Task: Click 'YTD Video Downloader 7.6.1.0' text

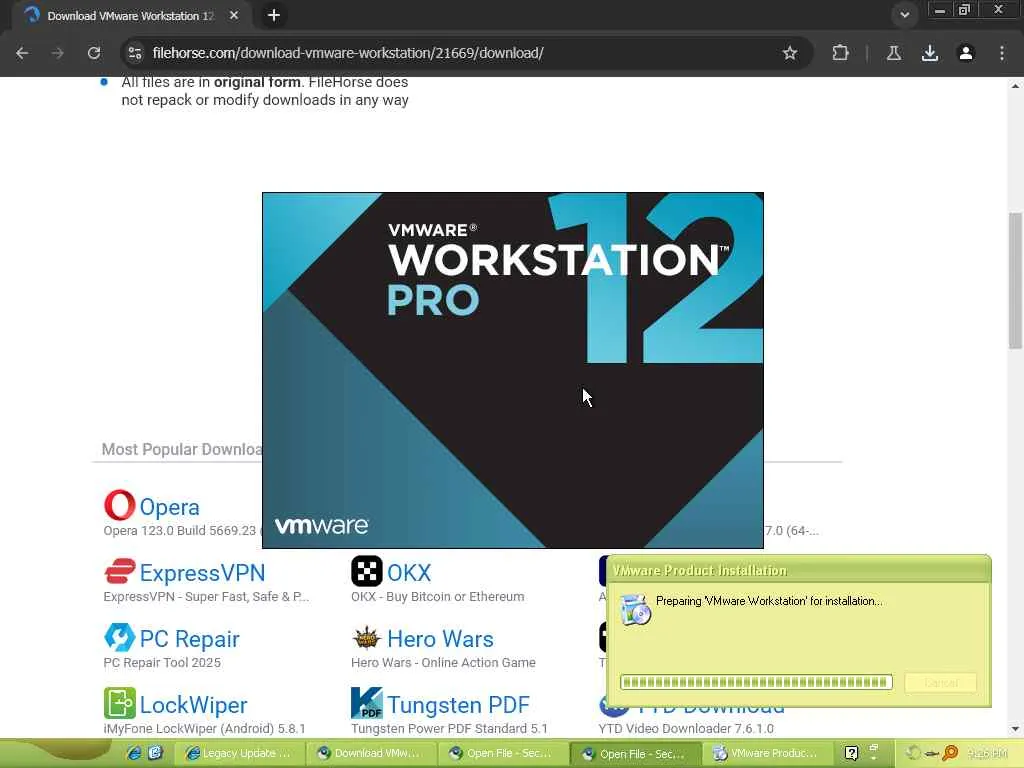Action: click(686, 728)
